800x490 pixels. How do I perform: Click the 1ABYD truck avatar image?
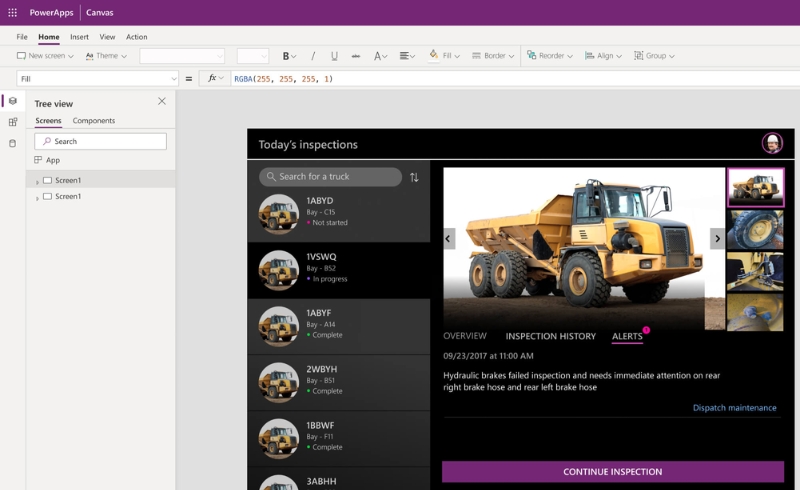[x=279, y=214]
